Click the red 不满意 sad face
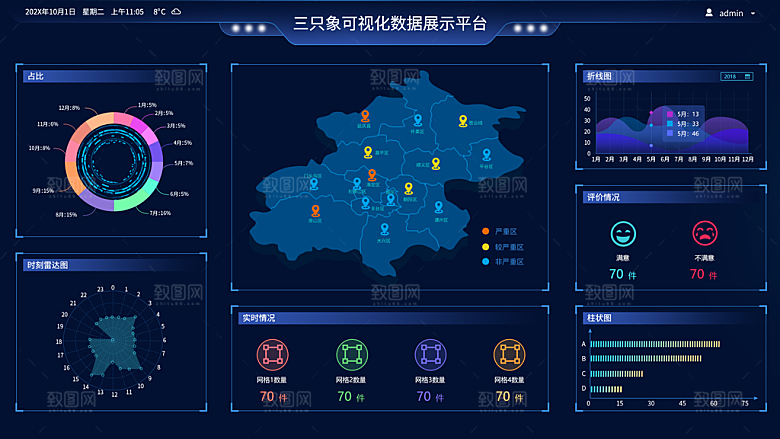 (705, 233)
